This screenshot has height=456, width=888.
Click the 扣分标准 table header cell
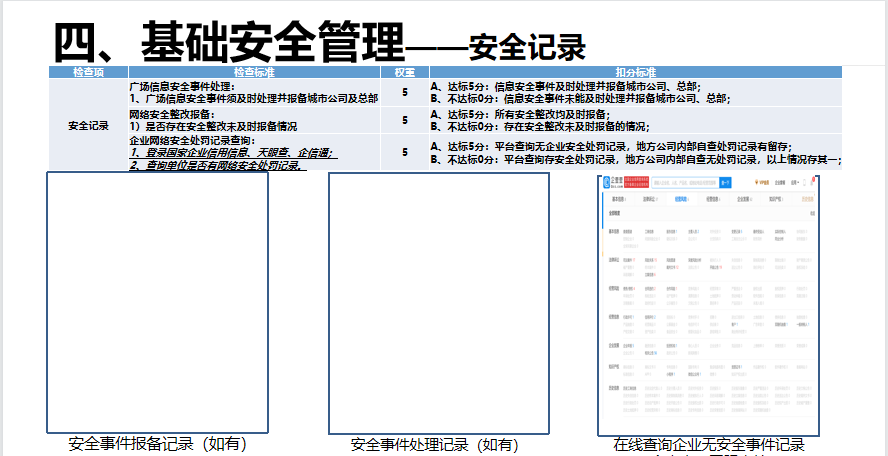(635, 72)
